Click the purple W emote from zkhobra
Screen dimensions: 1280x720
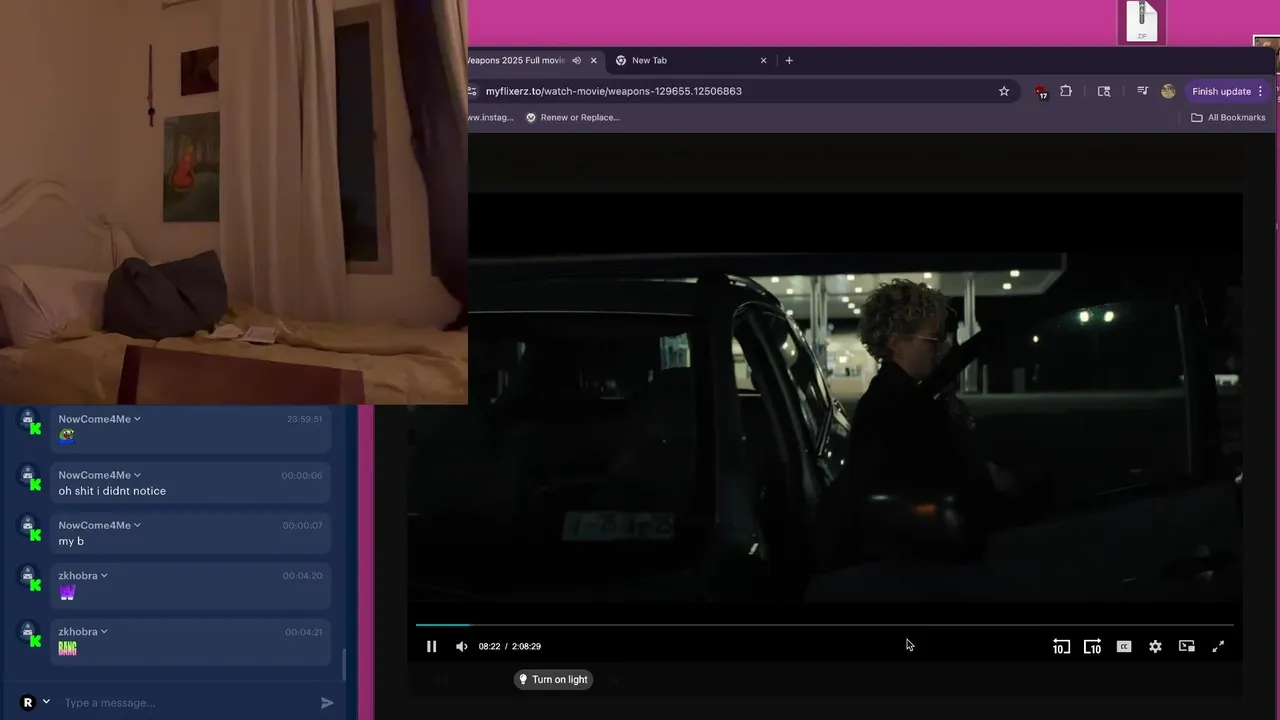coord(67,592)
